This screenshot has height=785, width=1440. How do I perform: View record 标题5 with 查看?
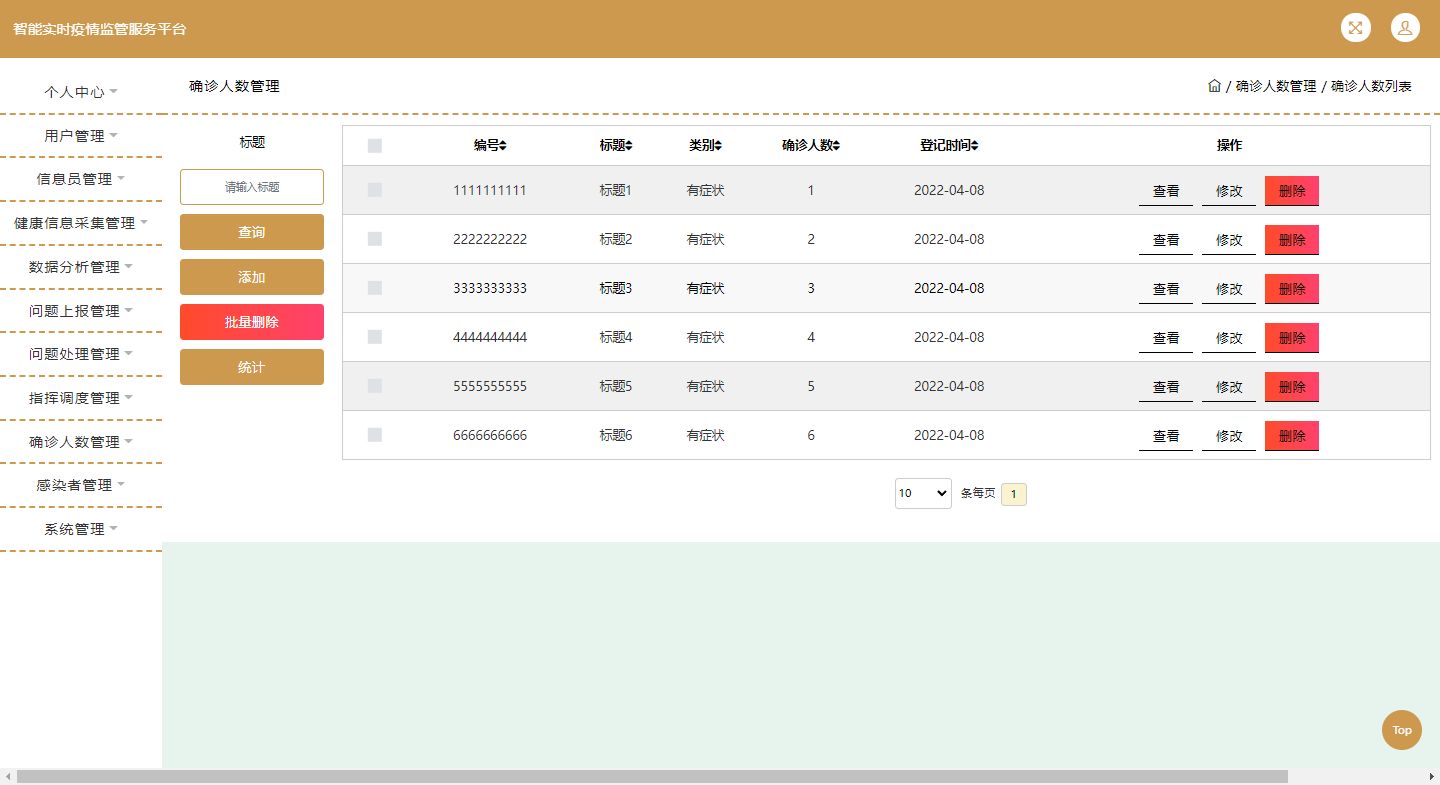click(x=1166, y=387)
